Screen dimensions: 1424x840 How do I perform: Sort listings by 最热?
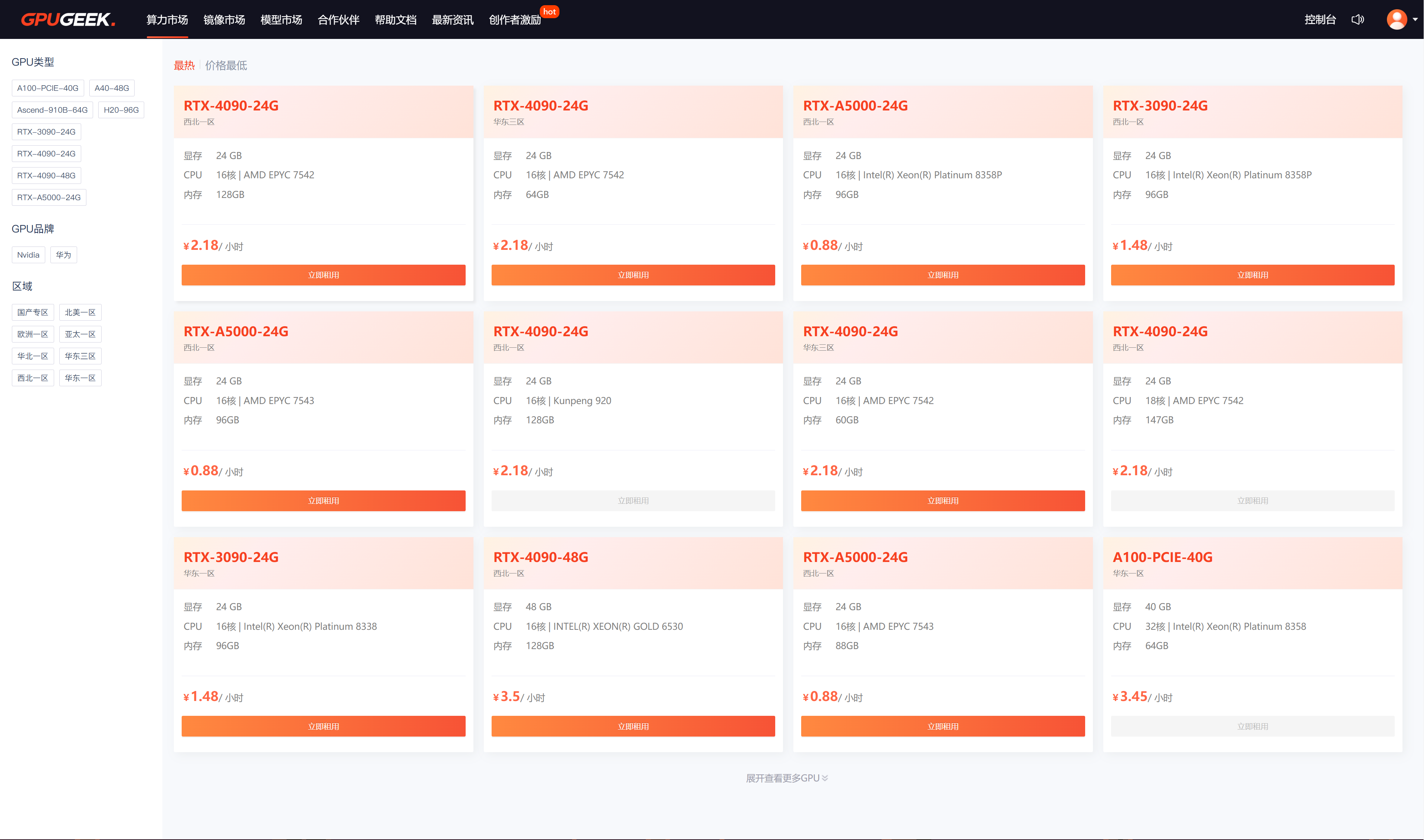click(184, 66)
